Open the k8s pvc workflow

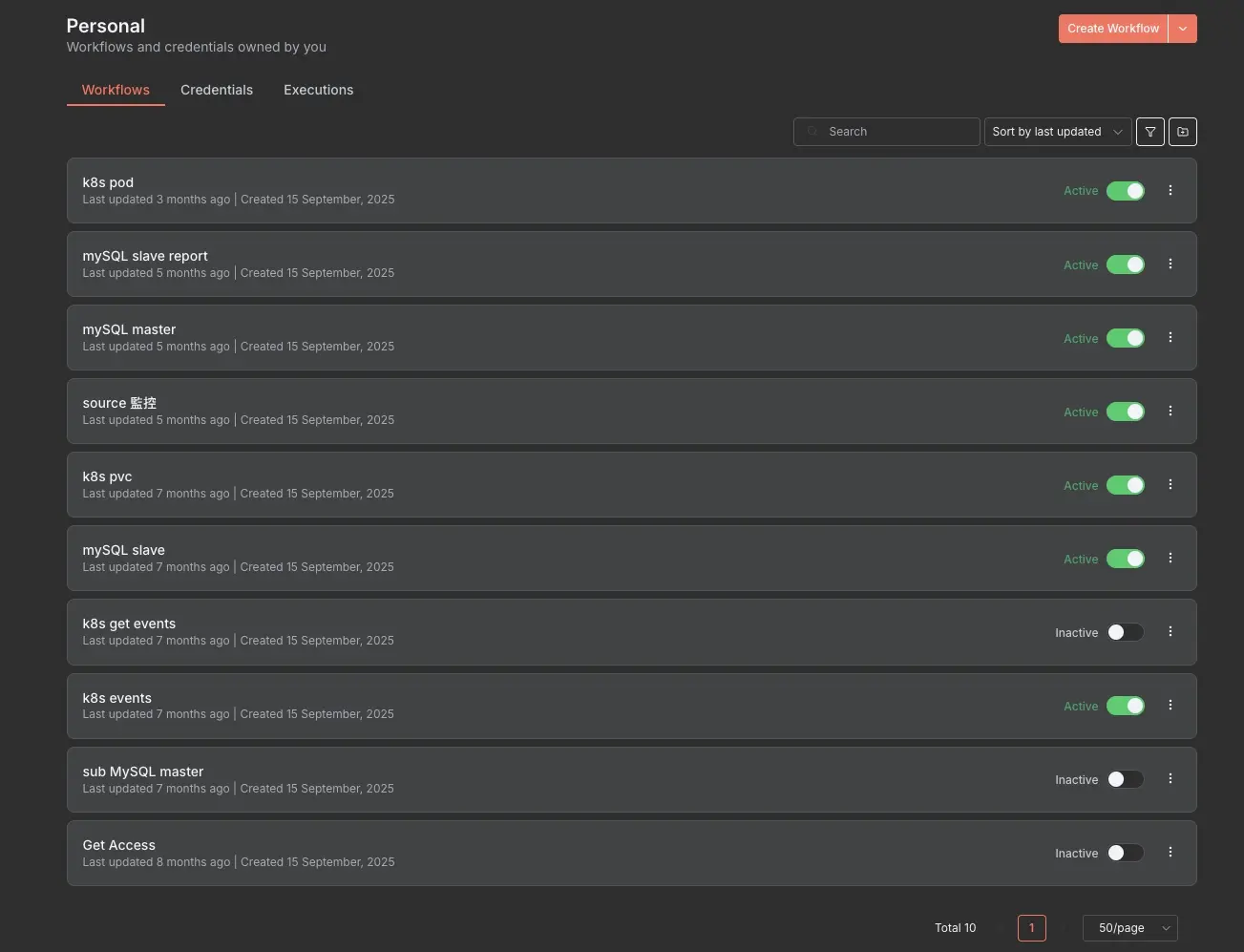pyautogui.click(x=107, y=476)
